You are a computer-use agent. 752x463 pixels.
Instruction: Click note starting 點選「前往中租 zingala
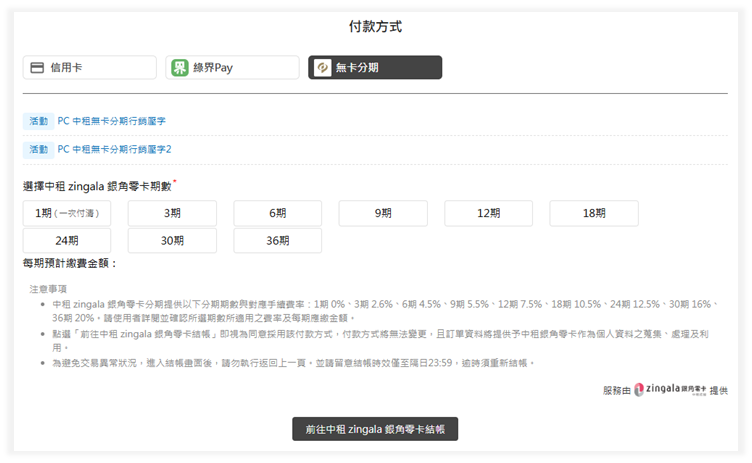pos(380,341)
